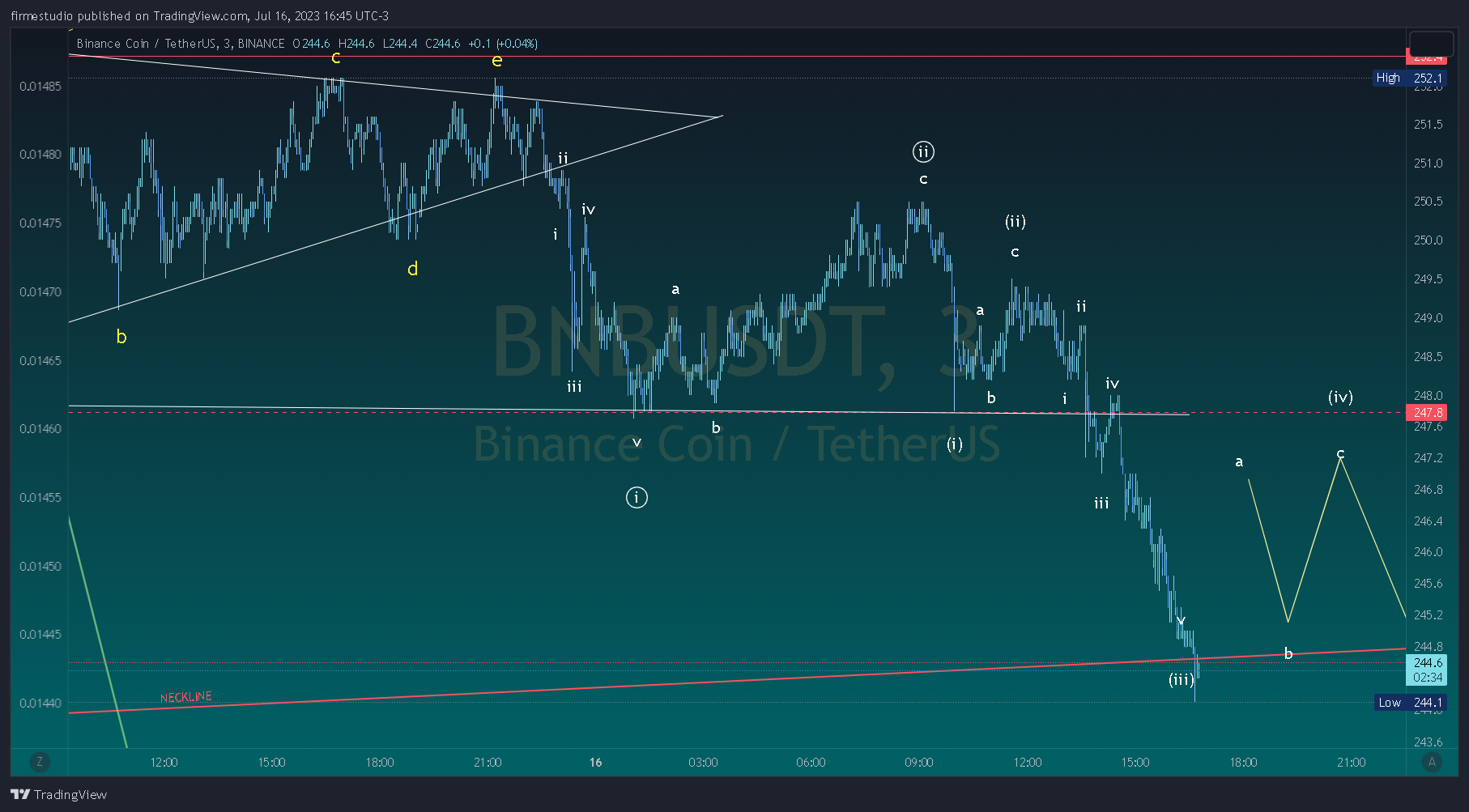Click the 250.0 right price axis value
The width and height of the screenshot is (1469, 812).
pyautogui.click(x=1428, y=240)
